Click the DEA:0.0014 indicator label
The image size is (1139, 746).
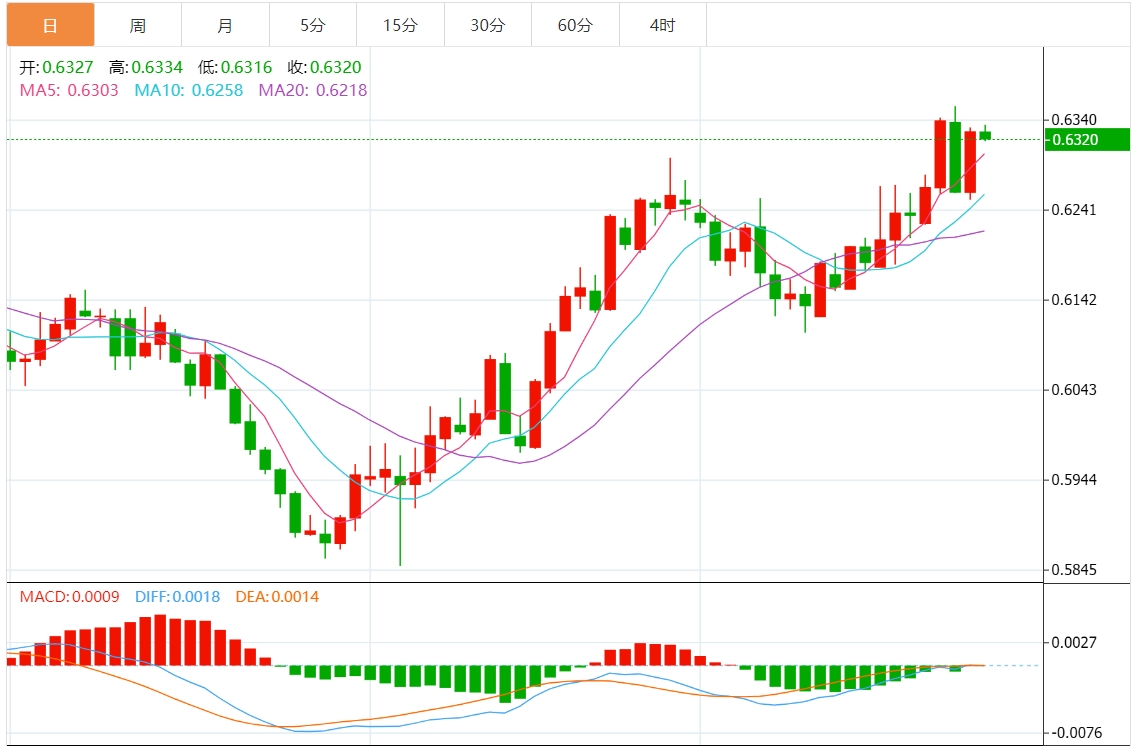click(x=277, y=597)
